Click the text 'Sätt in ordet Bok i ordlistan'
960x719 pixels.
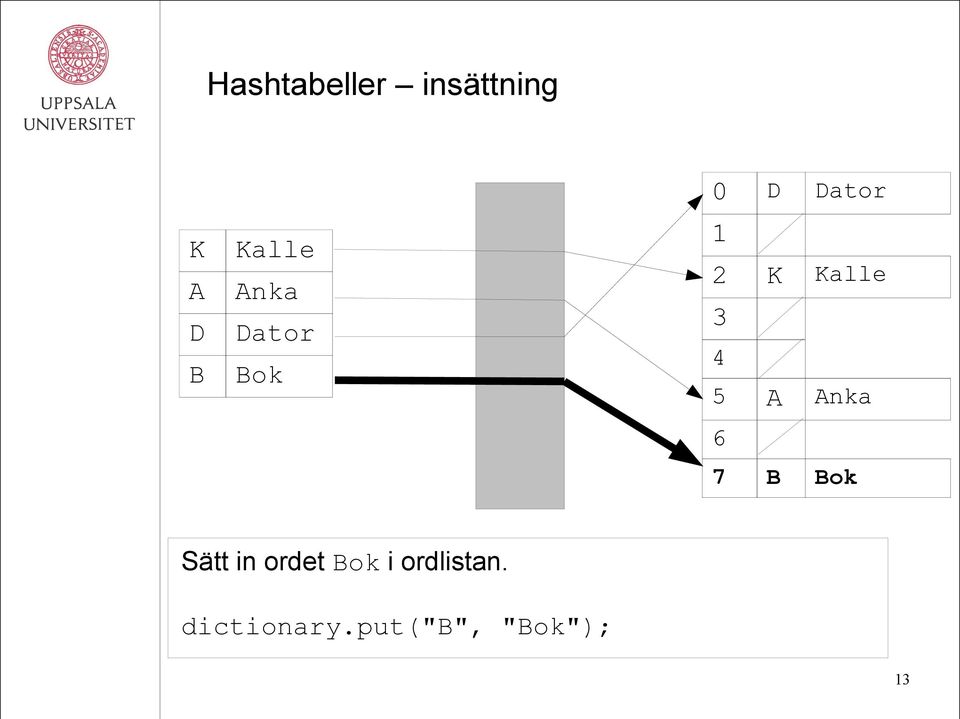point(343,562)
